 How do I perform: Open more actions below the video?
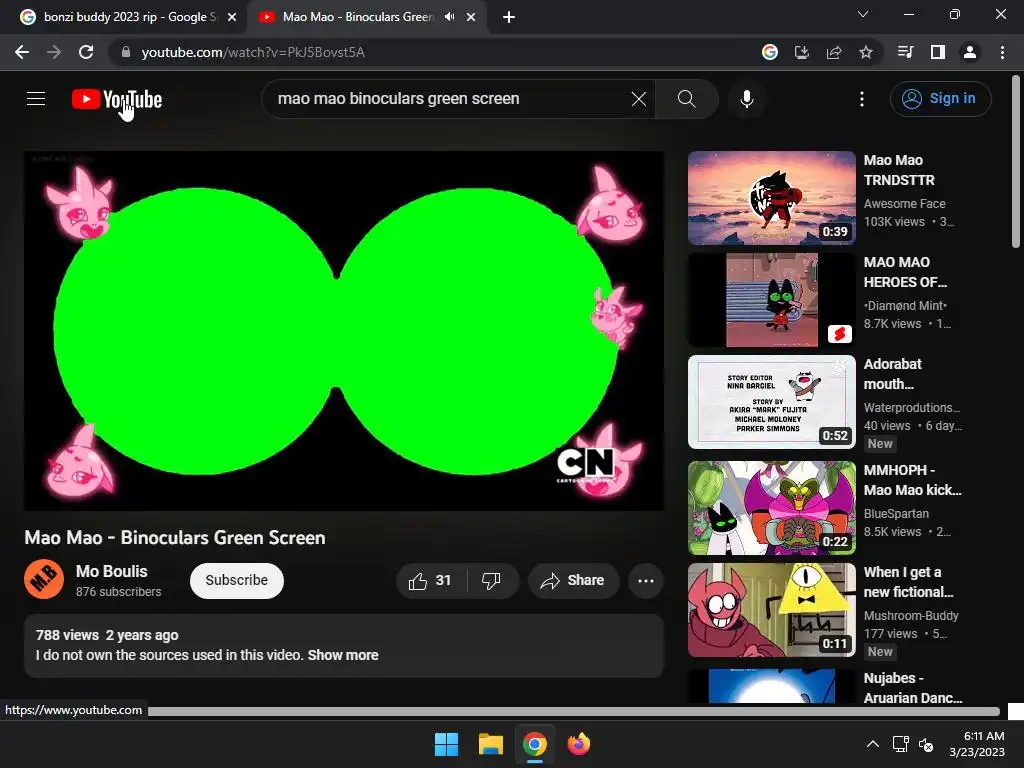pos(645,581)
